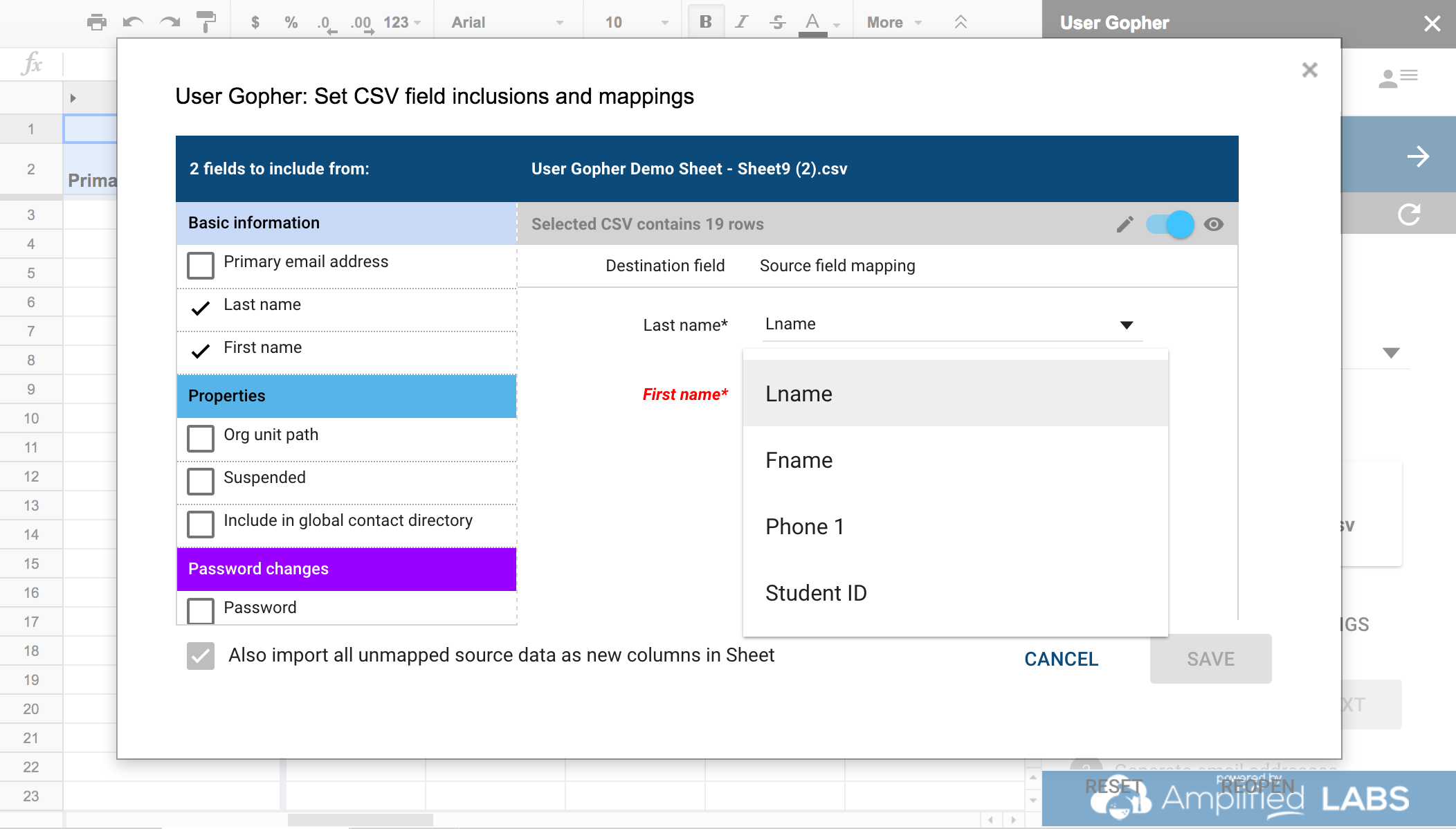Screen dimensions: 1456x829
Task: Uncheck the First name field
Action: [200, 352]
